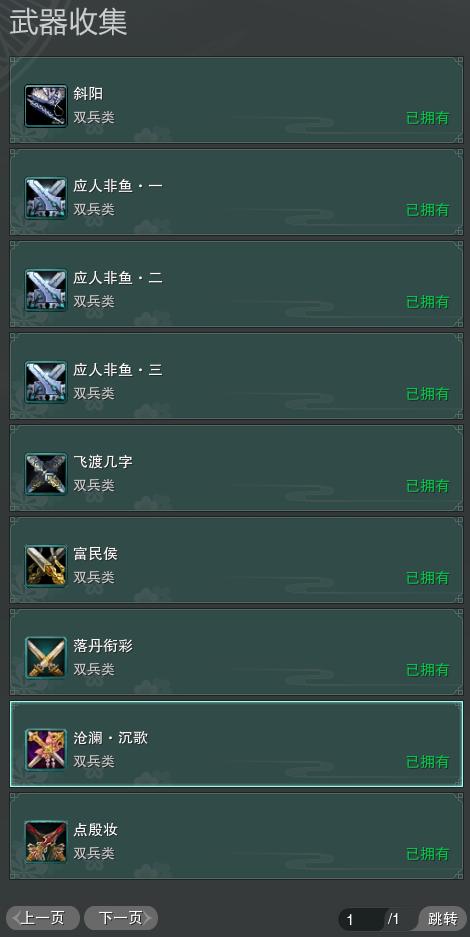Go to previous page with 上一页
The height and width of the screenshot is (937, 470).
coord(43,918)
